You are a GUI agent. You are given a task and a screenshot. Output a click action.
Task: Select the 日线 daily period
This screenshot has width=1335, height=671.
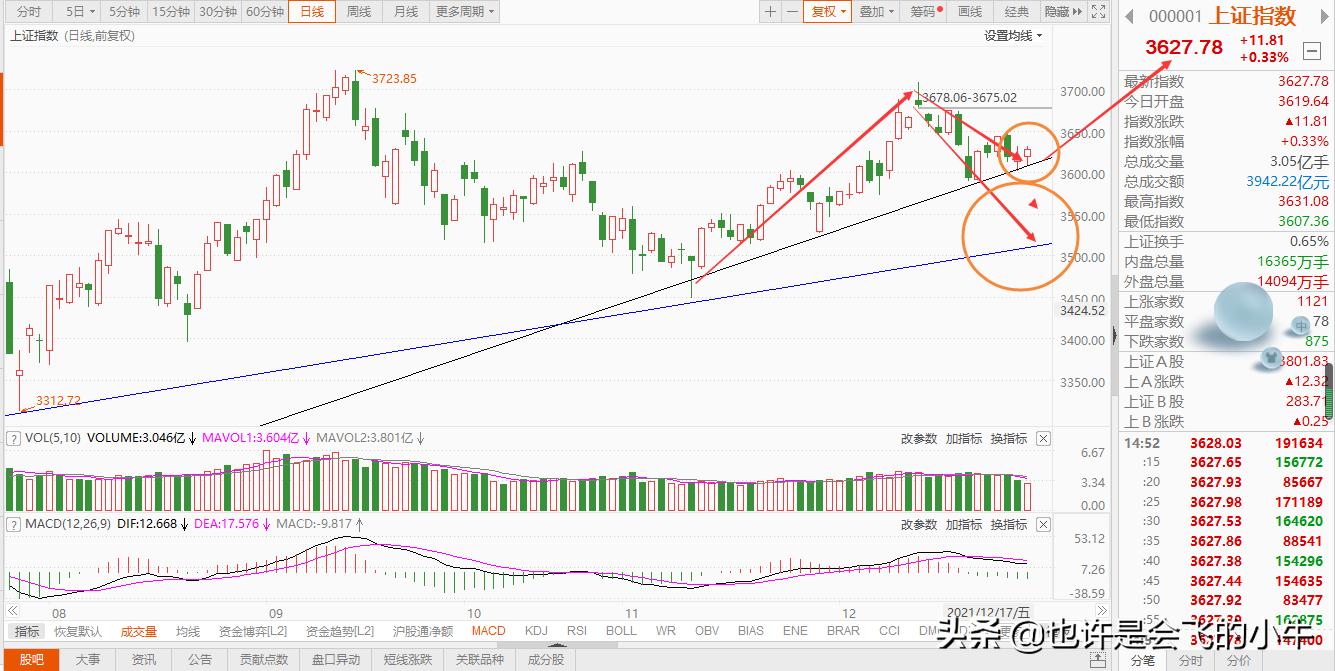pyautogui.click(x=312, y=12)
